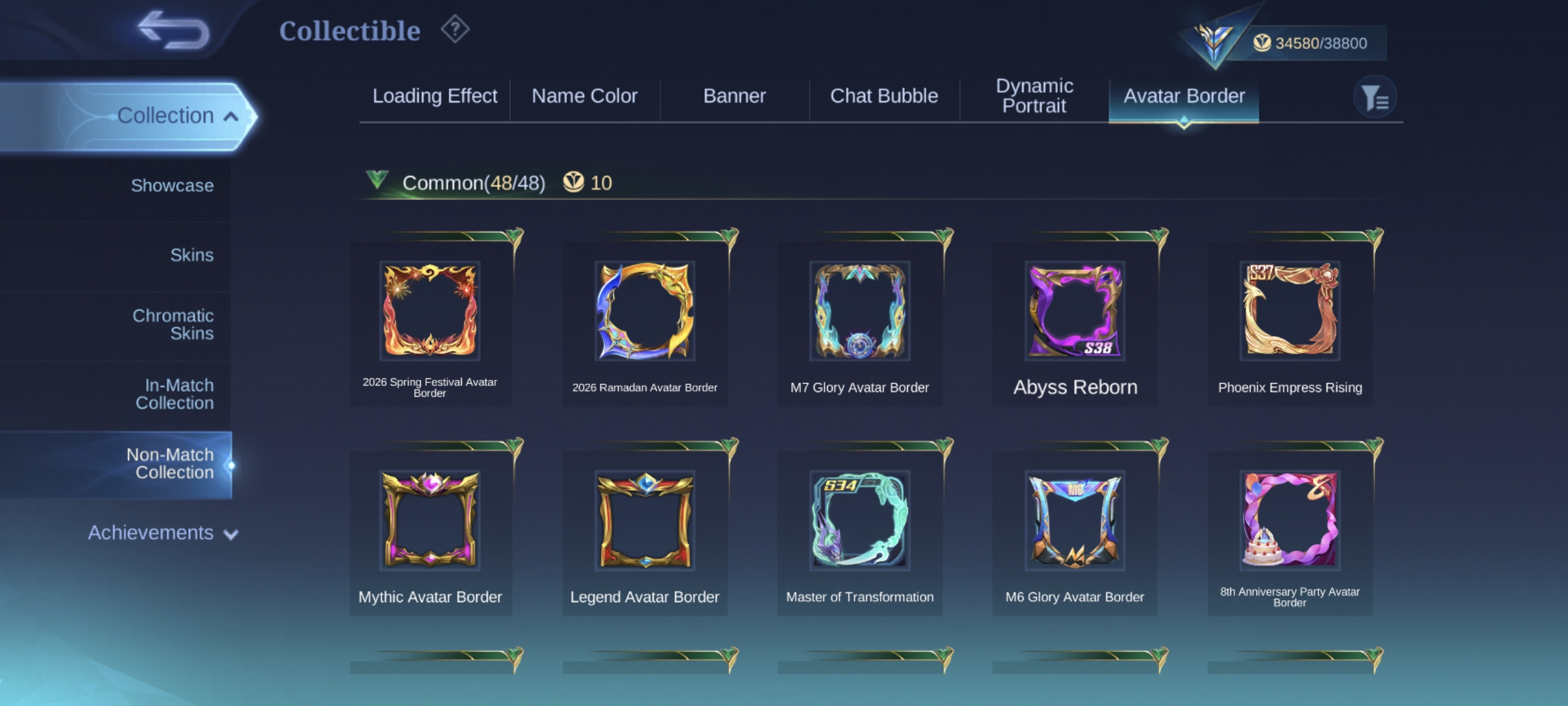Open the Showcase sidebar entry
1568x706 pixels.
[x=172, y=186]
